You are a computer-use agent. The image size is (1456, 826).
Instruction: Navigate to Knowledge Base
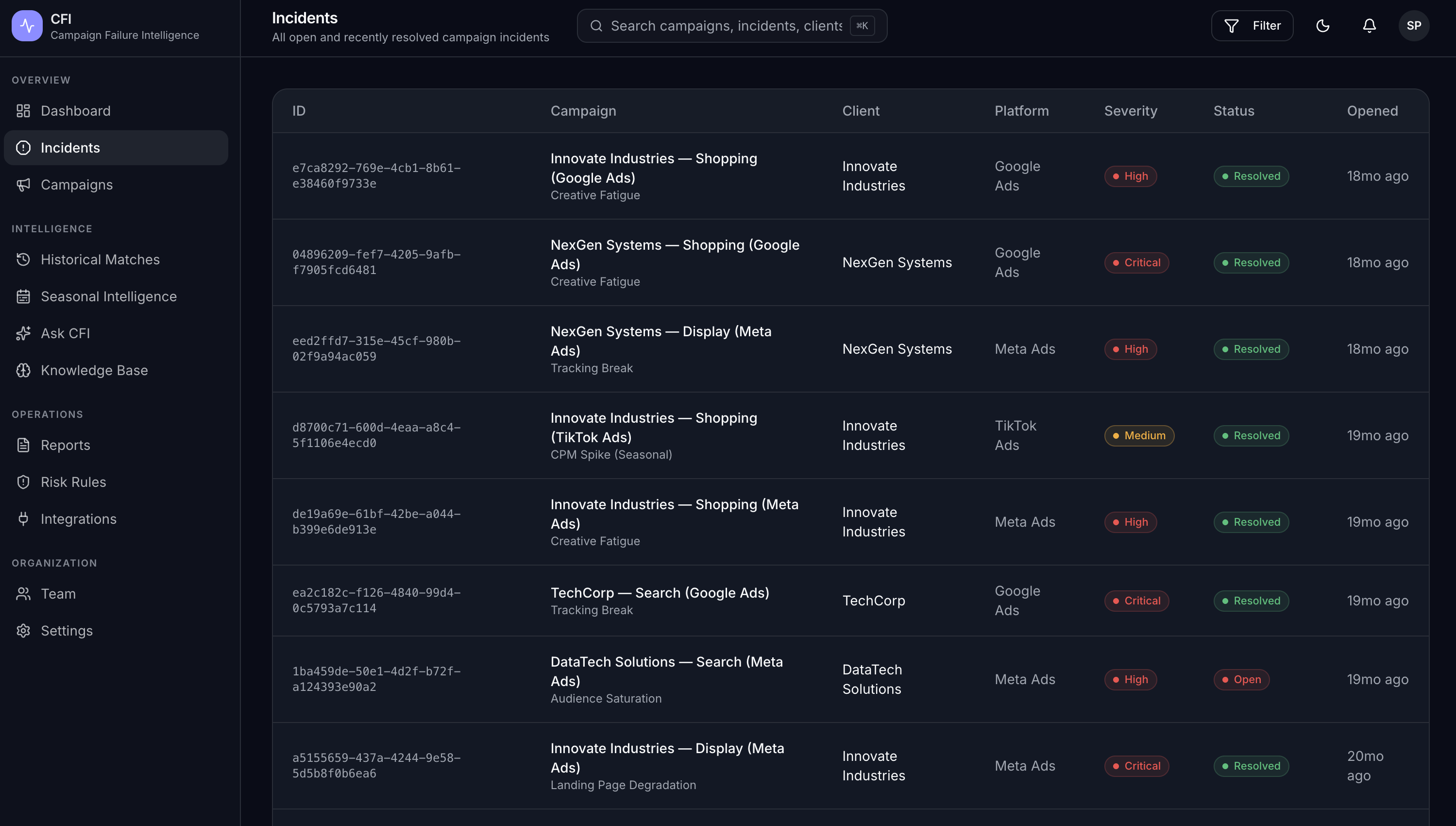click(116, 370)
